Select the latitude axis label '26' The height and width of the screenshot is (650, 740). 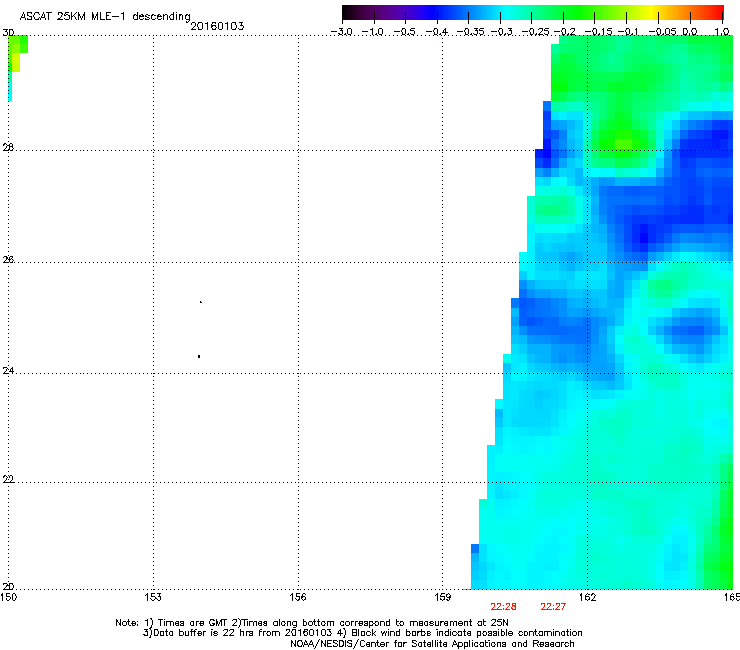click(8, 260)
